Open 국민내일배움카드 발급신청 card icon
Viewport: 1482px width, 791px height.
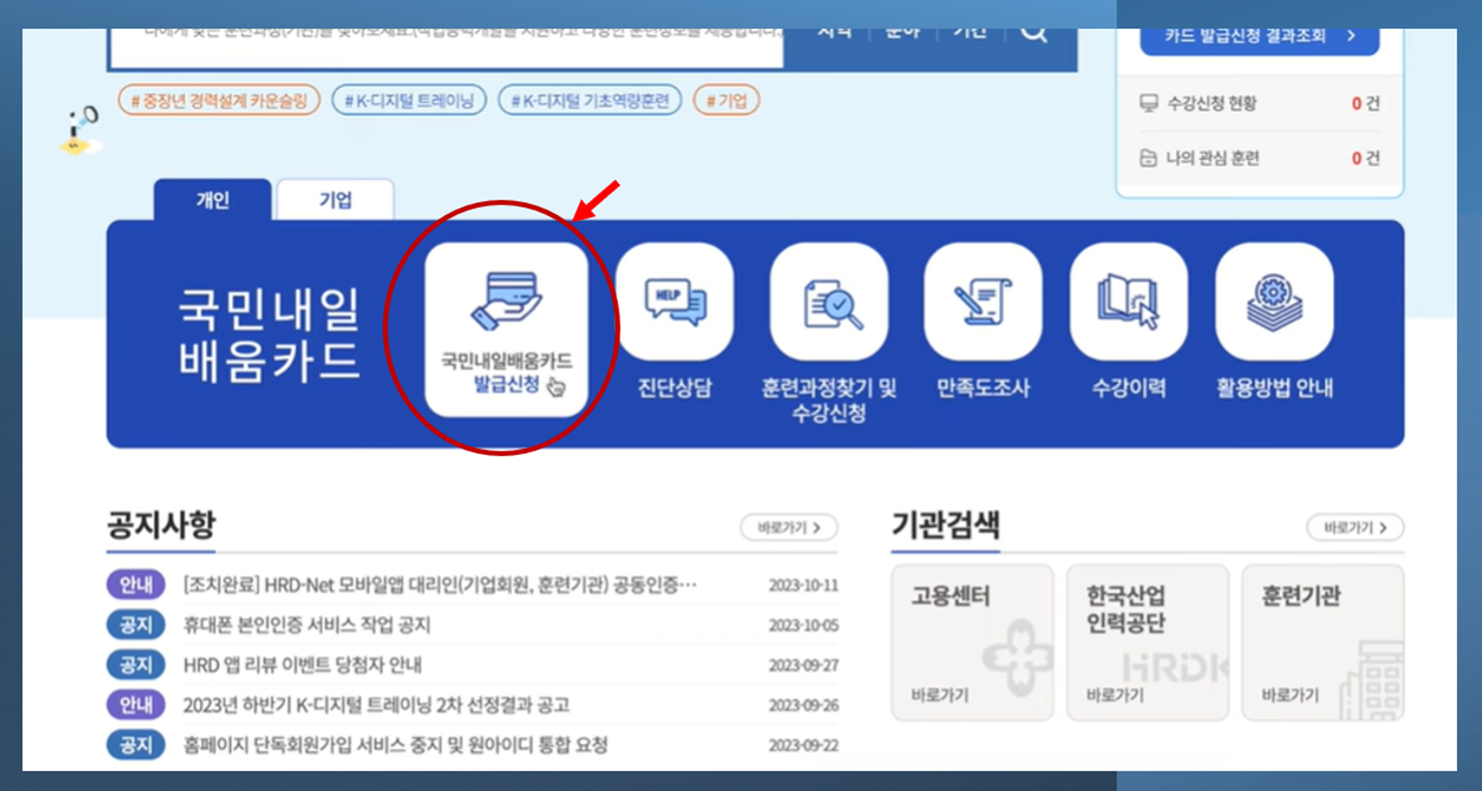click(x=506, y=329)
